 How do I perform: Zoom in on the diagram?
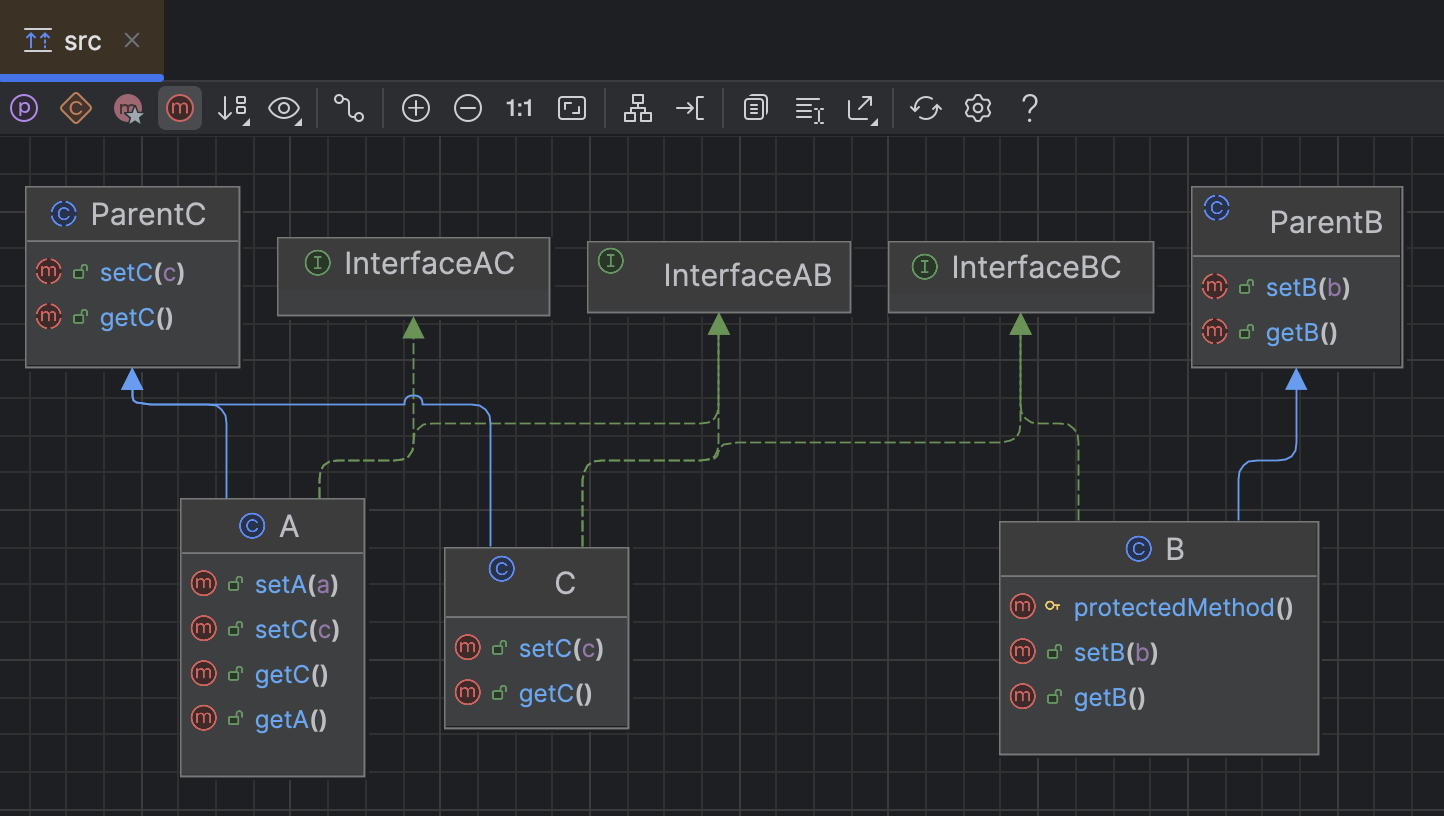pyautogui.click(x=415, y=108)
